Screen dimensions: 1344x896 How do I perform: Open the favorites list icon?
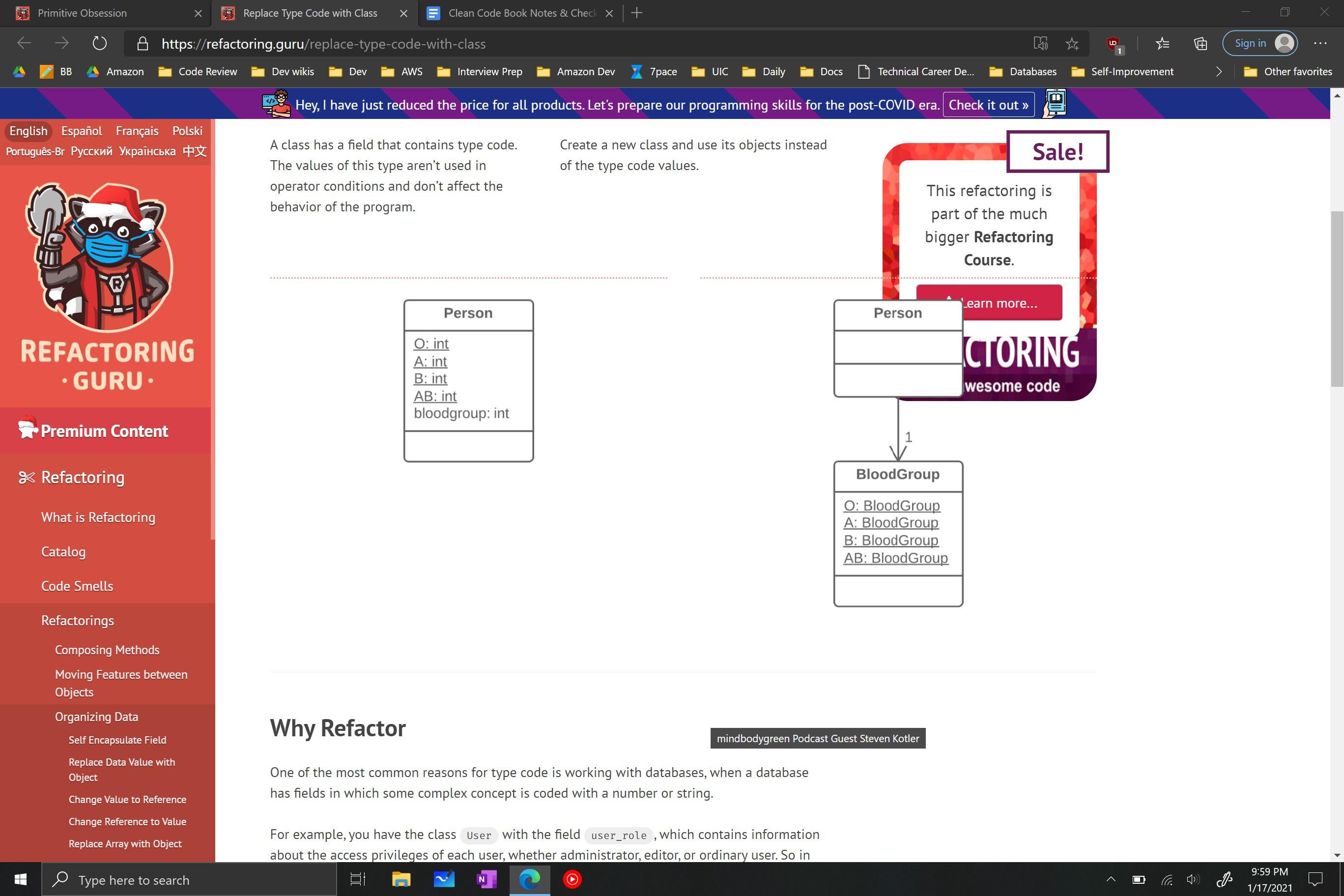coord(1162,43)
